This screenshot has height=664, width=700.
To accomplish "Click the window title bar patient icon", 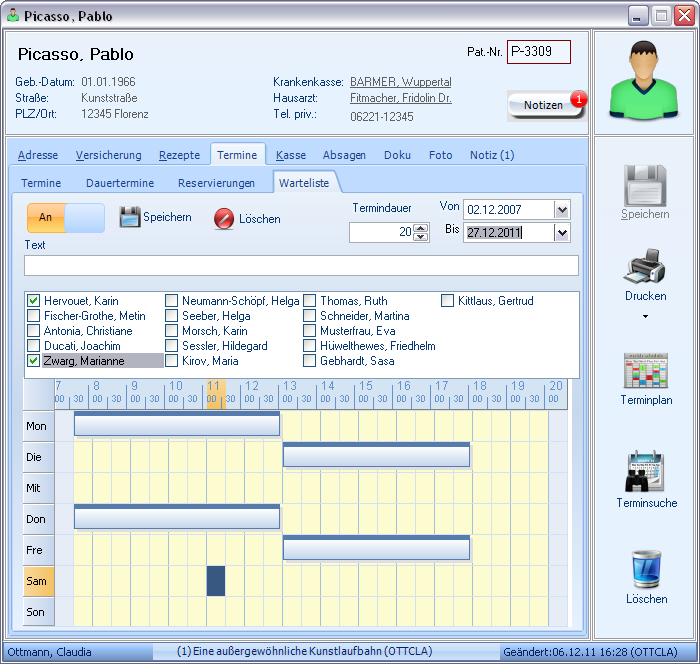I will click(x=13, y=16).
